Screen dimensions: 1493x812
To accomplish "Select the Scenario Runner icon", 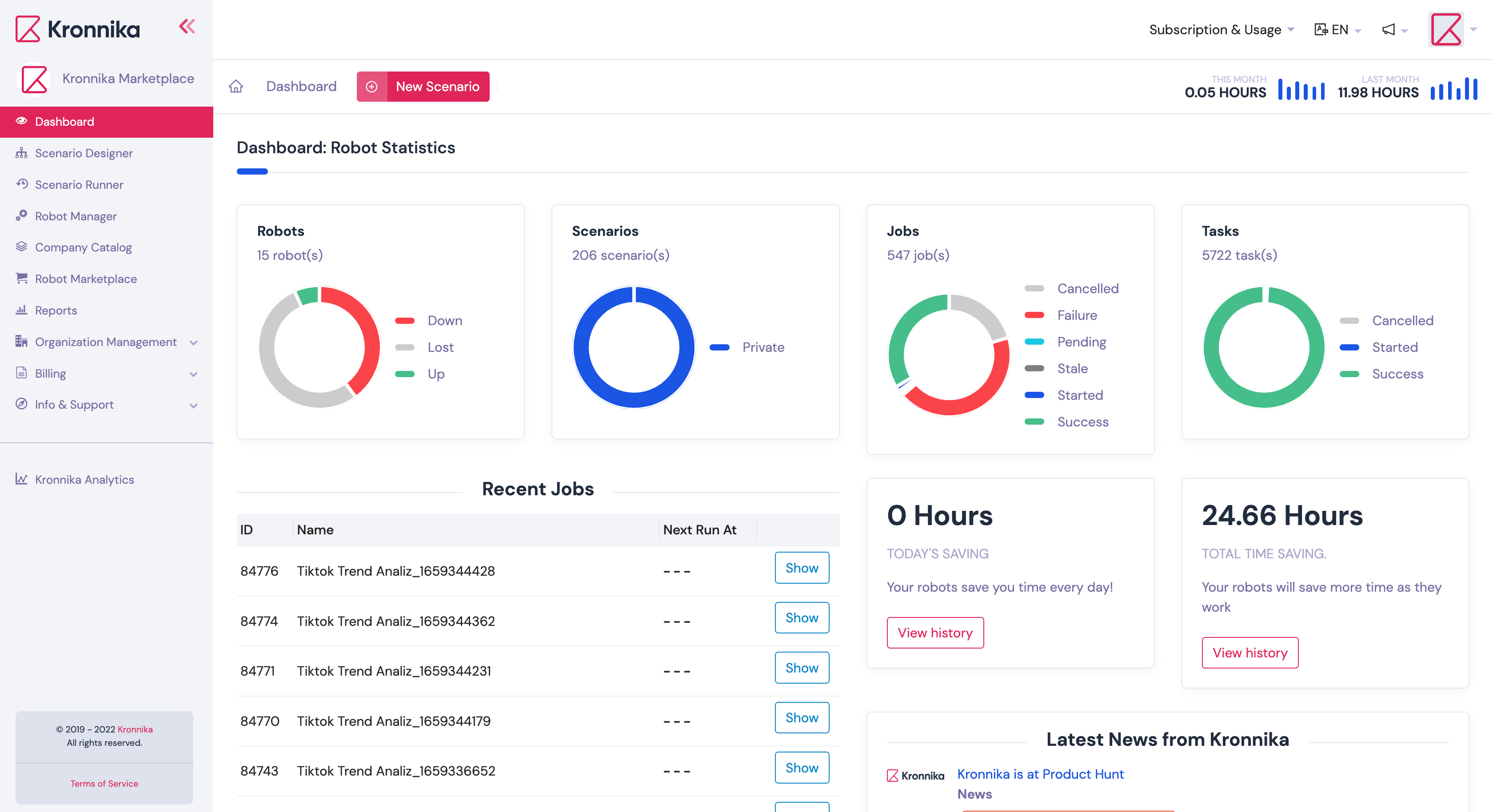I will 21,184.
